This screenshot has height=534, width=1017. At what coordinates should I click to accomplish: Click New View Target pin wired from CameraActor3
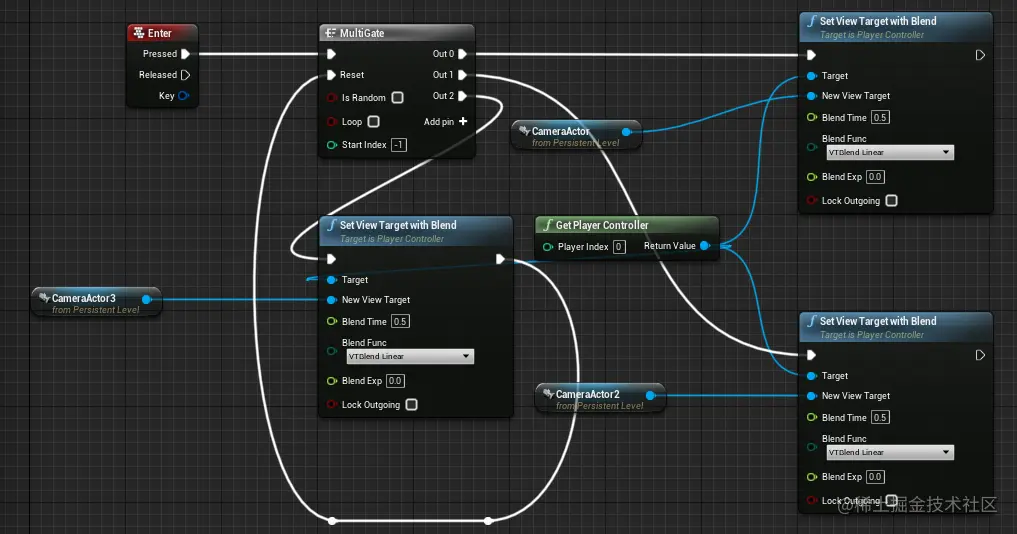click(331, 300)
